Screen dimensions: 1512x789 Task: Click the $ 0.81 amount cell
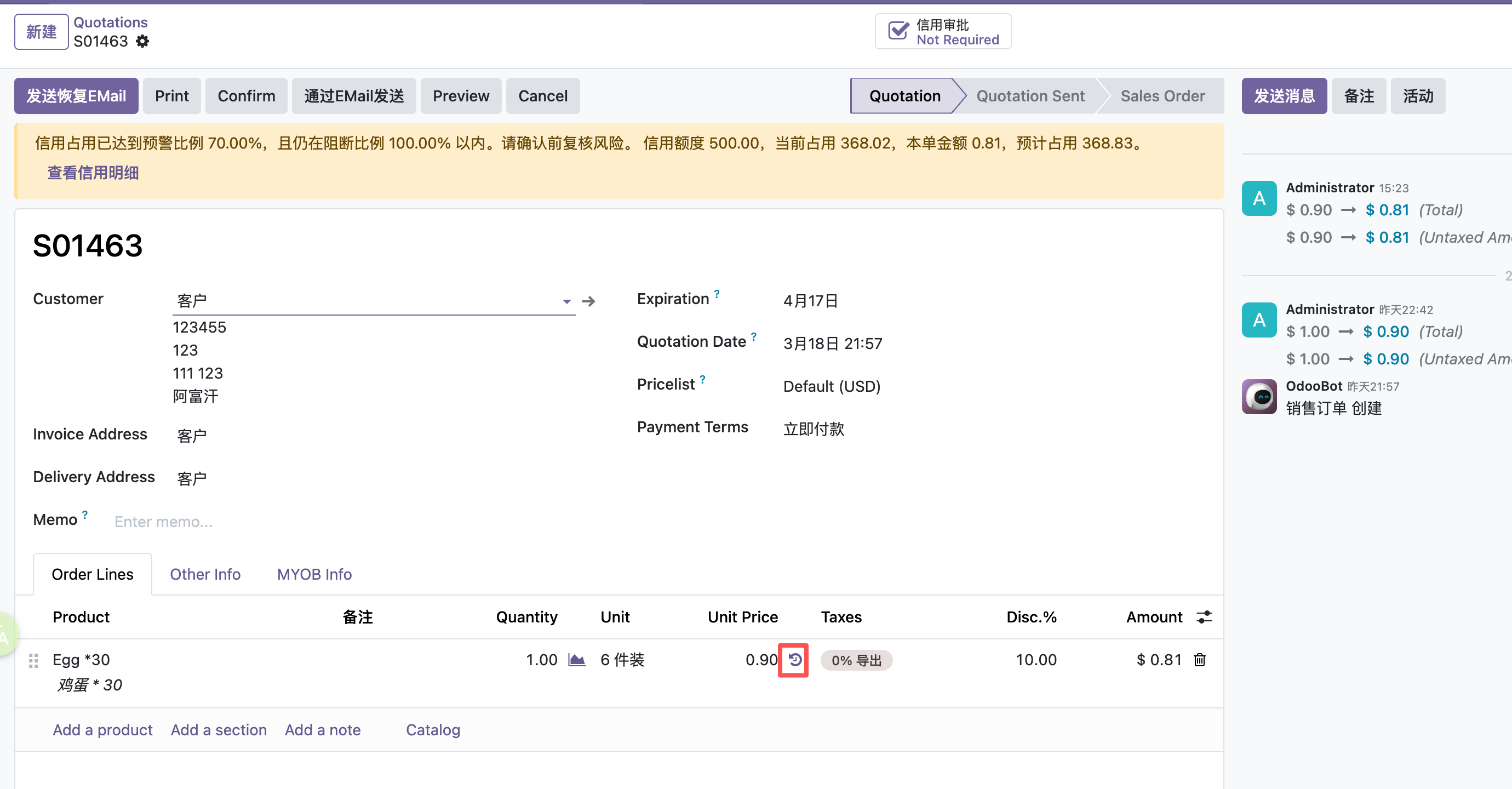click(x=1159, y=660)
